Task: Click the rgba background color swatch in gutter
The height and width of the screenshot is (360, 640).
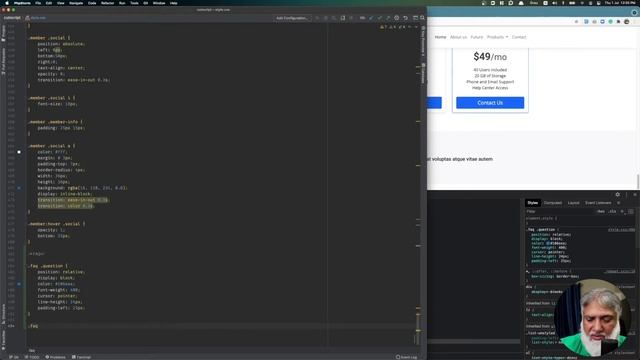Action: (19, 188)
